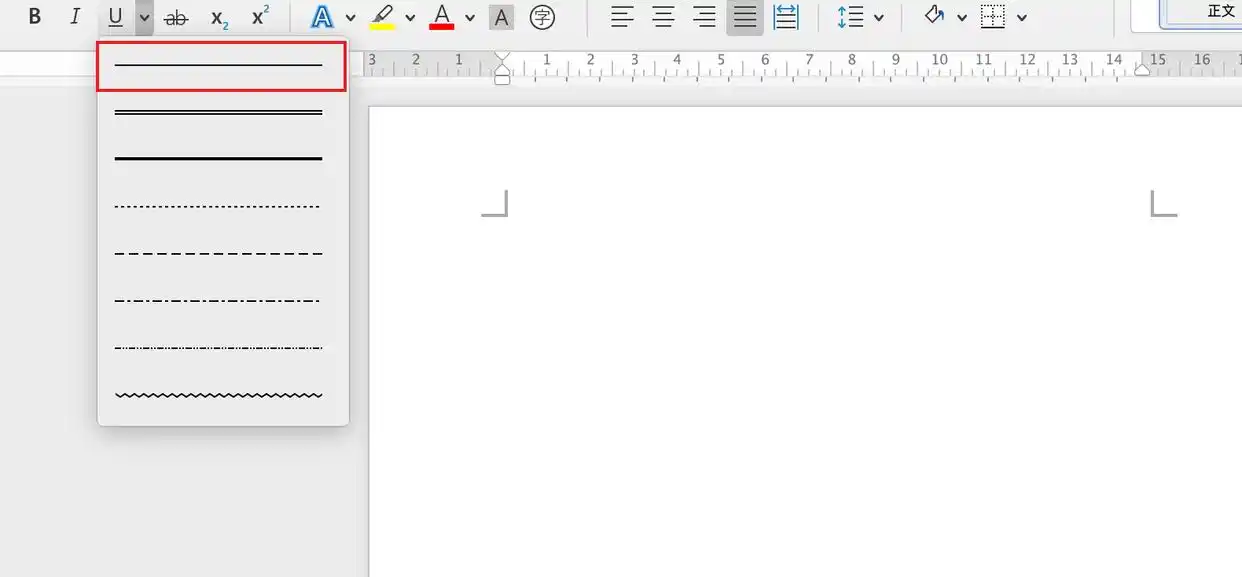The height and width of the screenshot is (577, 1242).
Task: Select the single solid underline style
Action: pos(220,66)
